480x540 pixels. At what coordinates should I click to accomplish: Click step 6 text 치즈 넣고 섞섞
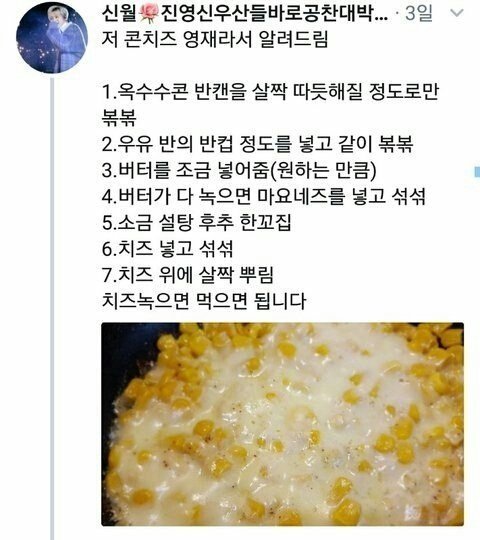coord(167,249)
